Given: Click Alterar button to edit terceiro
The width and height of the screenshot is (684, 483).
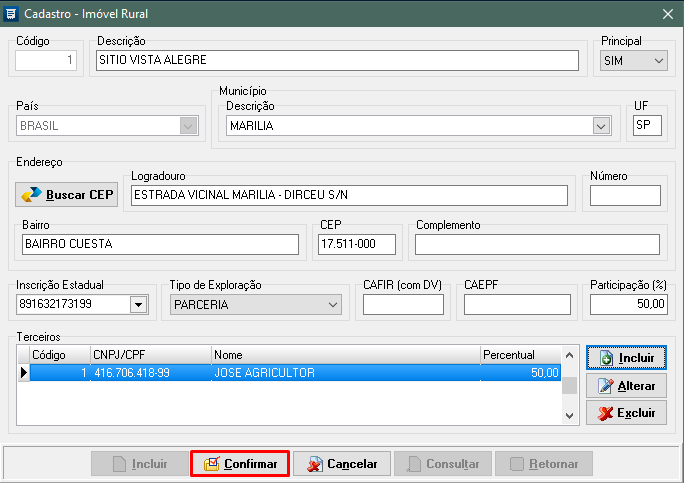Looking at the screenshot, I should point(626,386).
